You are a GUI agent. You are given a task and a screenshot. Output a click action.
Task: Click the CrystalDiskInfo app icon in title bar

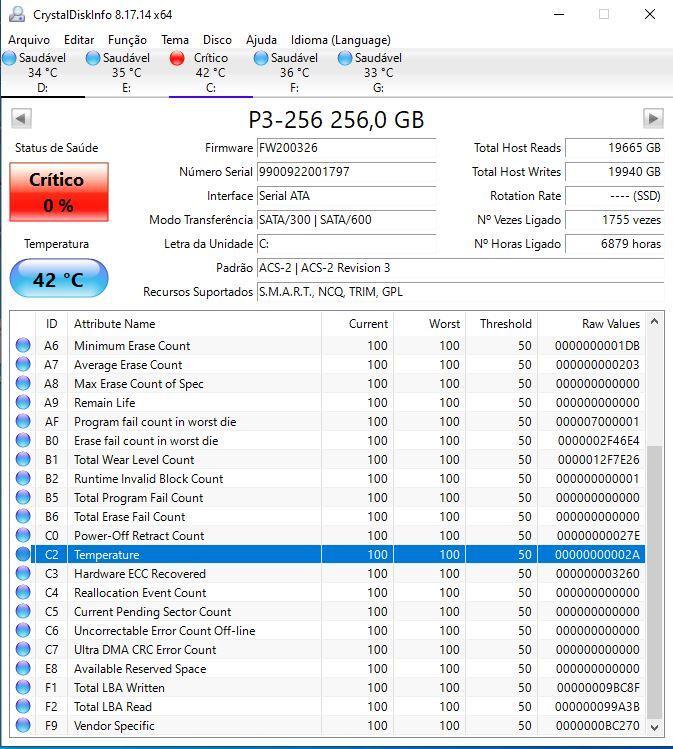point(17,14)
